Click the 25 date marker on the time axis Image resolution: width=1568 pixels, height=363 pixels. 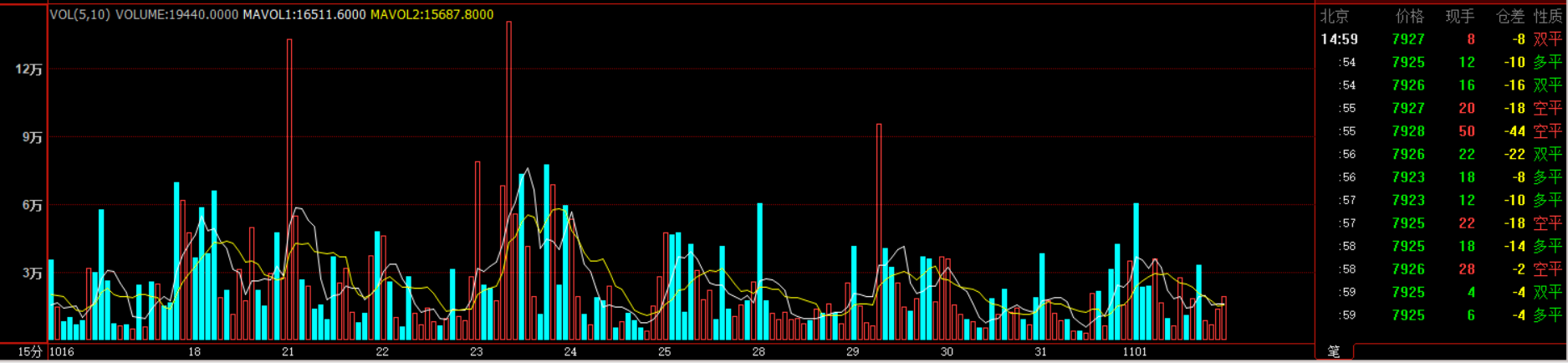[x=664, y=352]
